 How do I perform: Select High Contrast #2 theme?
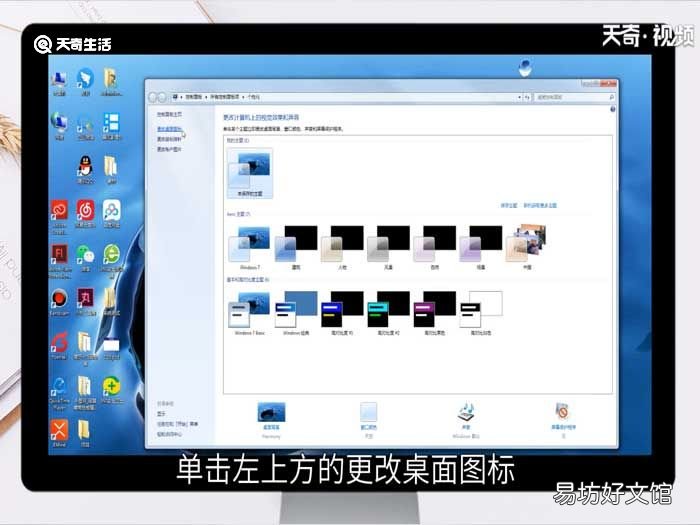(388, 313)
